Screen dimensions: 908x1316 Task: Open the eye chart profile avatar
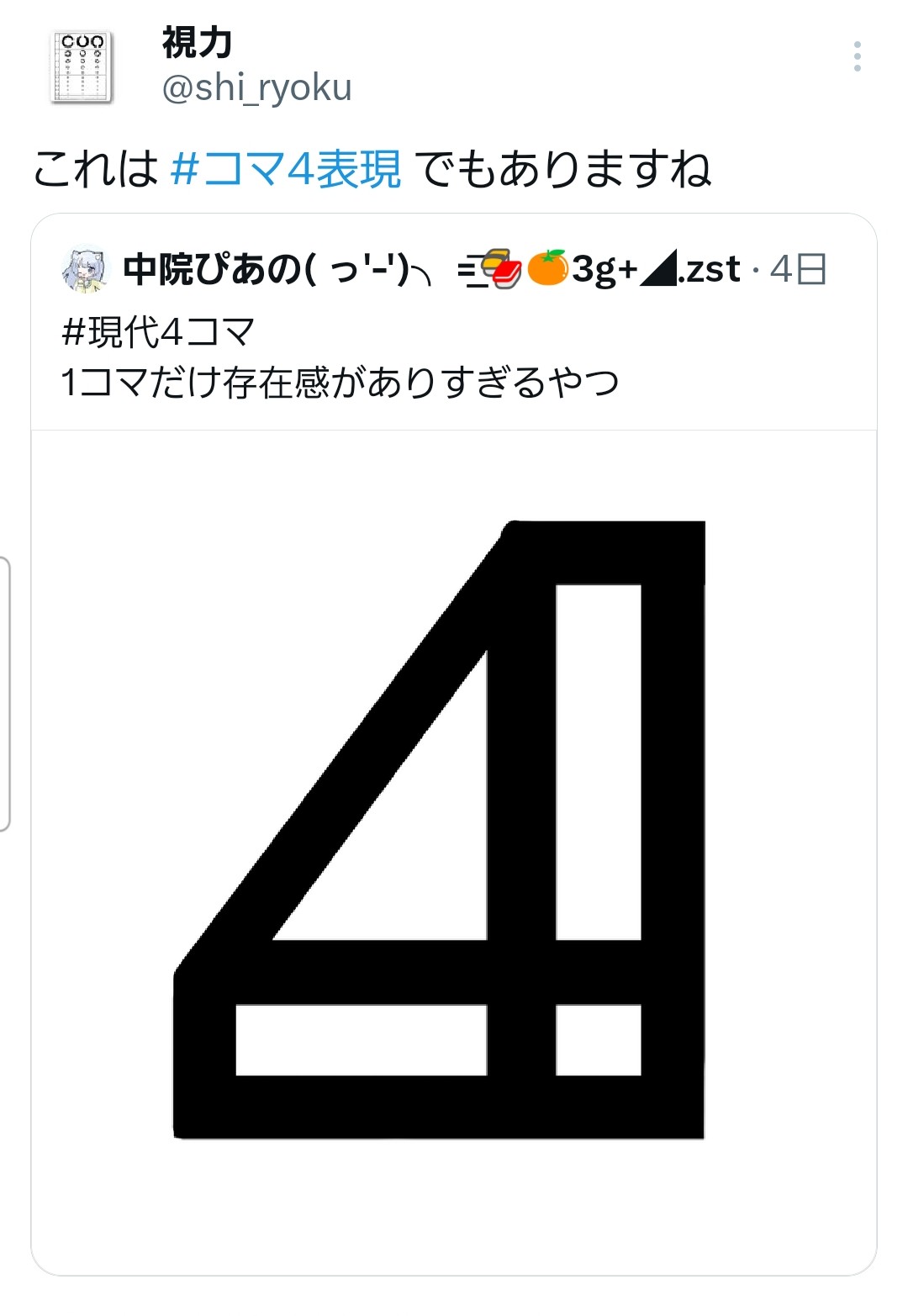82,67
